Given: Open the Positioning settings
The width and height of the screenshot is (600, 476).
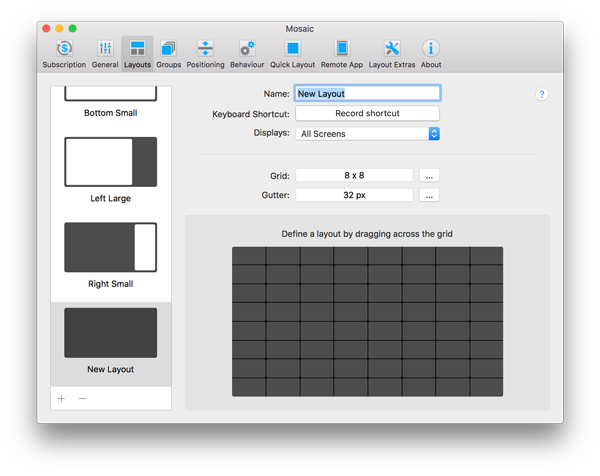Looking at the screenshot, I should click(205, 52).
